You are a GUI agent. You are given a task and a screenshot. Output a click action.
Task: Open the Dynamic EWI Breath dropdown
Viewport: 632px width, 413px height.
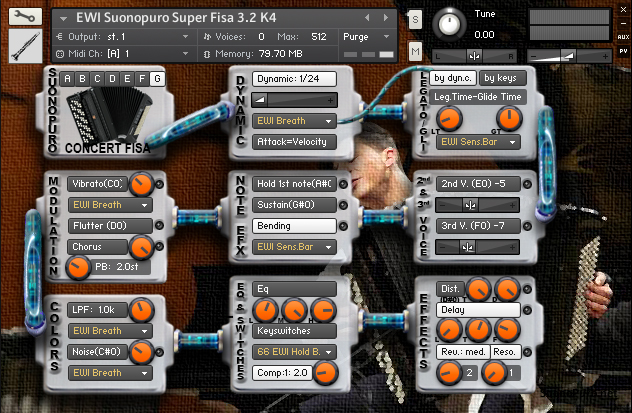(294, 121)
